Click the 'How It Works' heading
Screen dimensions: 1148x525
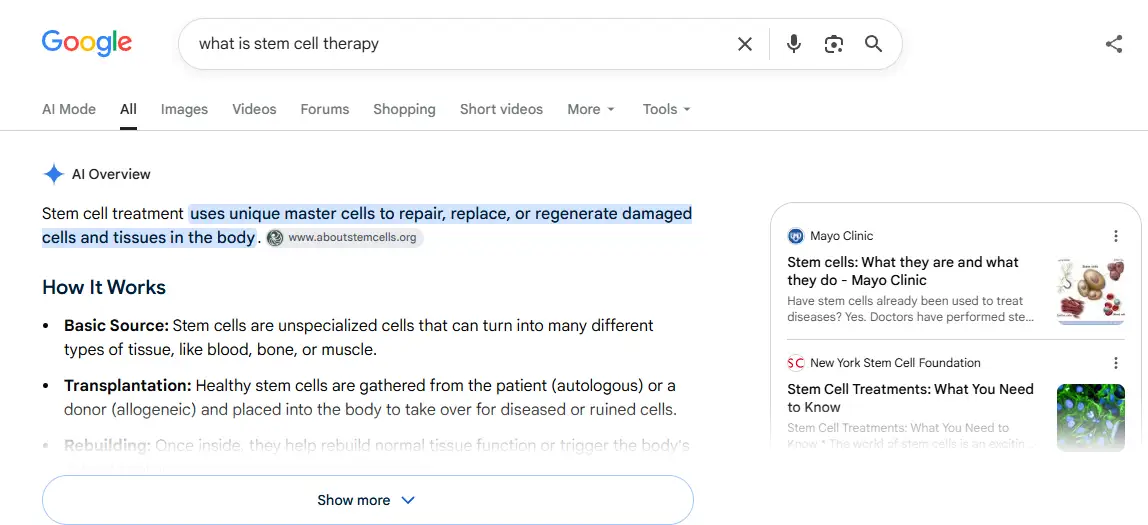tap(104, 287)
